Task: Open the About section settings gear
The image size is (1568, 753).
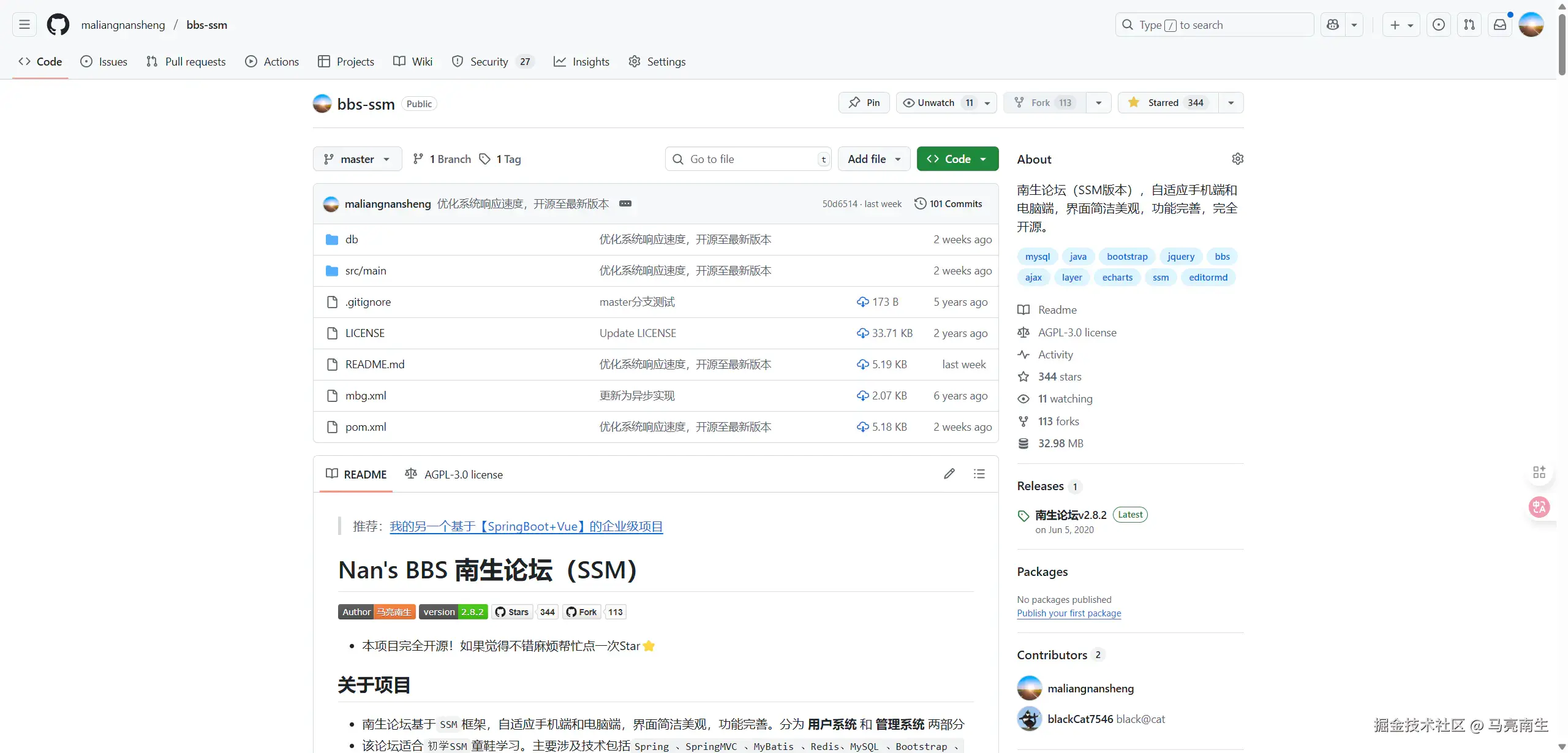Action: (1237, 159)
